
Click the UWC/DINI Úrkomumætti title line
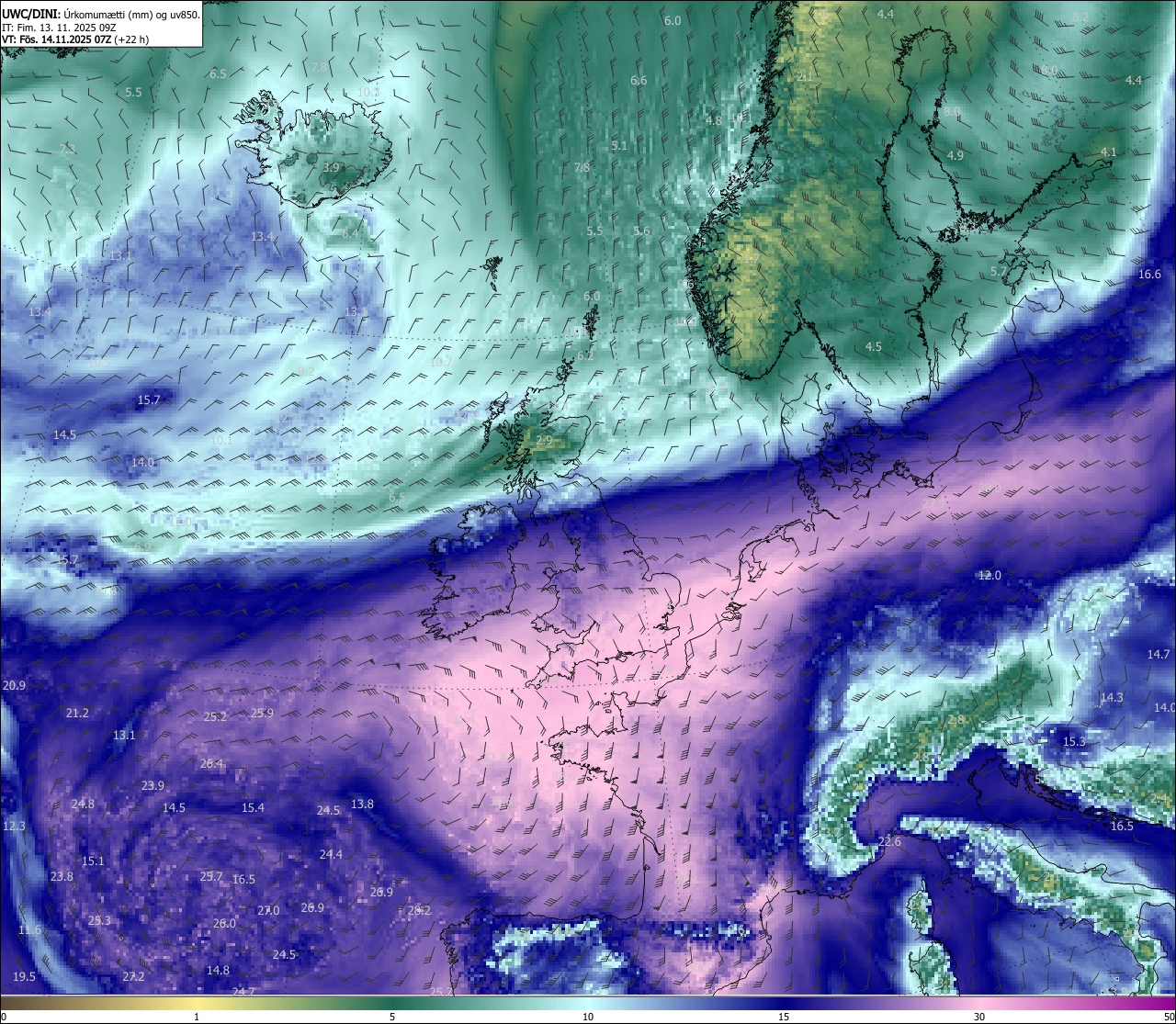100,14
